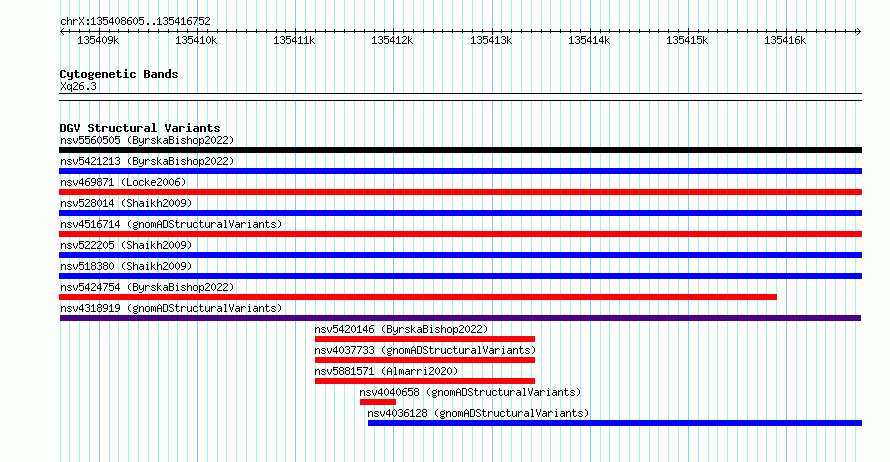Click the 135409k ruler position
The width and height of the screenshot is (890, 462).
[x=98, y=40]
